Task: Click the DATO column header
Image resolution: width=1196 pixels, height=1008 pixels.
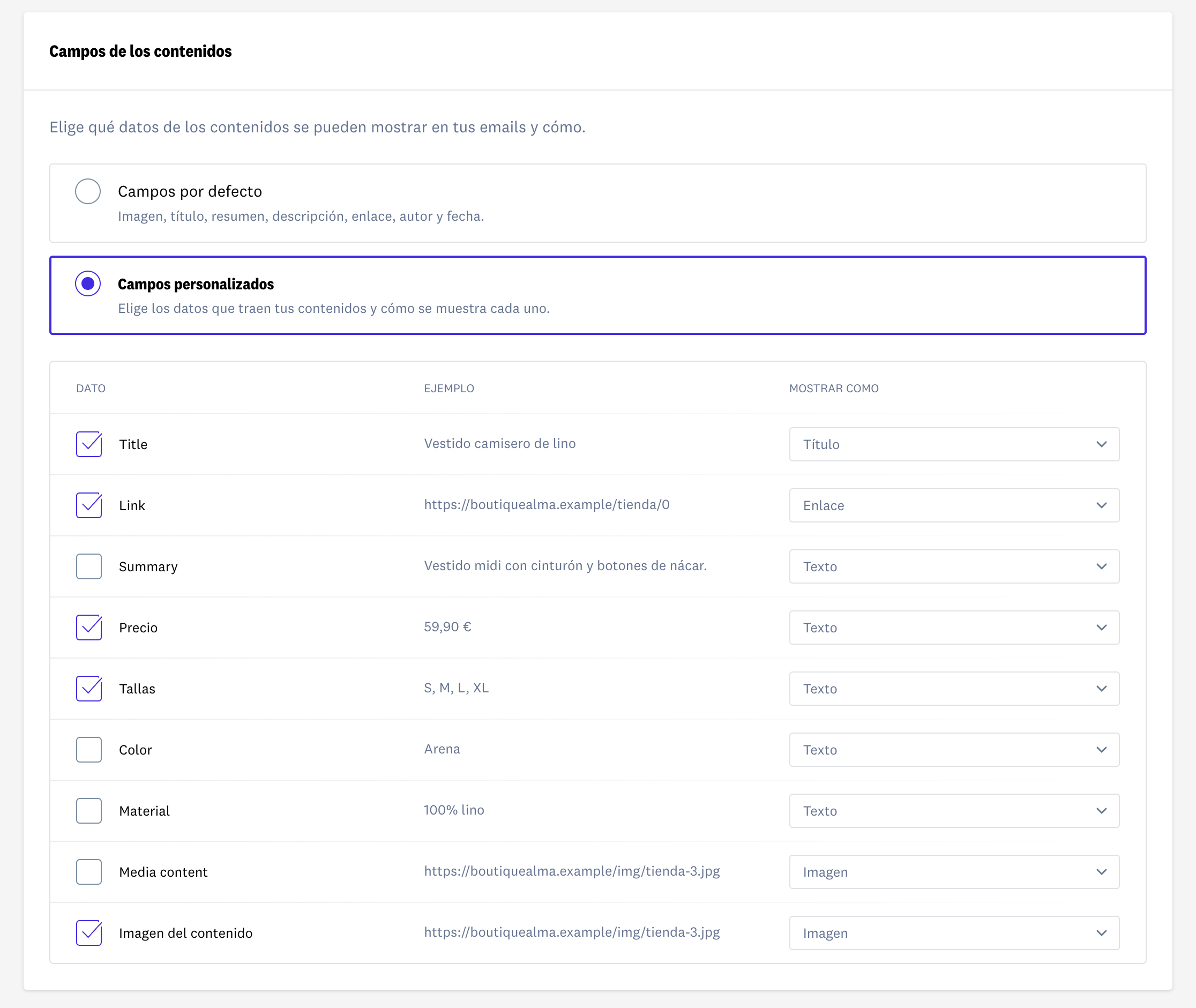Action: 91,388
